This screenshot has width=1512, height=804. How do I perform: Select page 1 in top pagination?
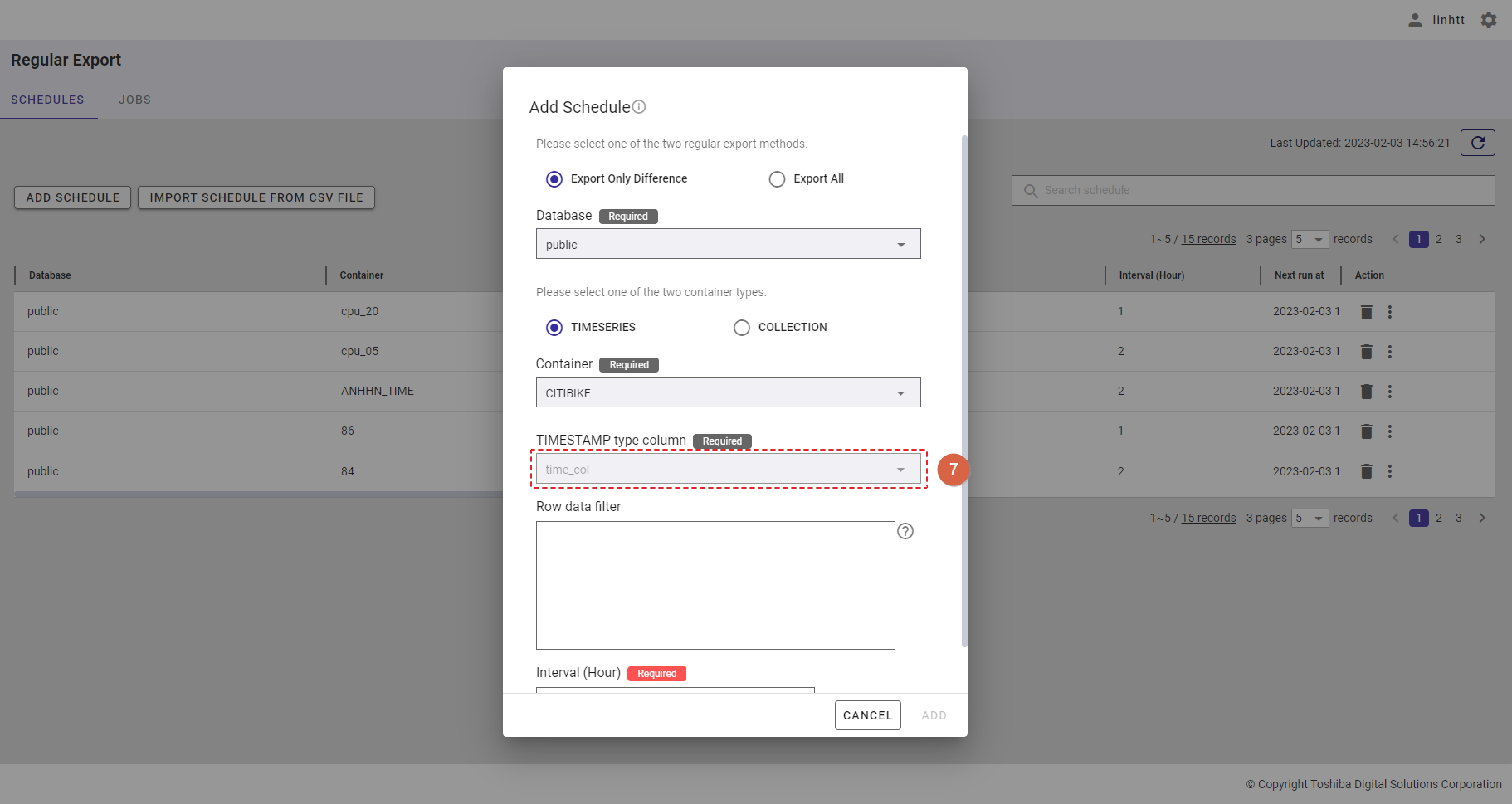1419,239
